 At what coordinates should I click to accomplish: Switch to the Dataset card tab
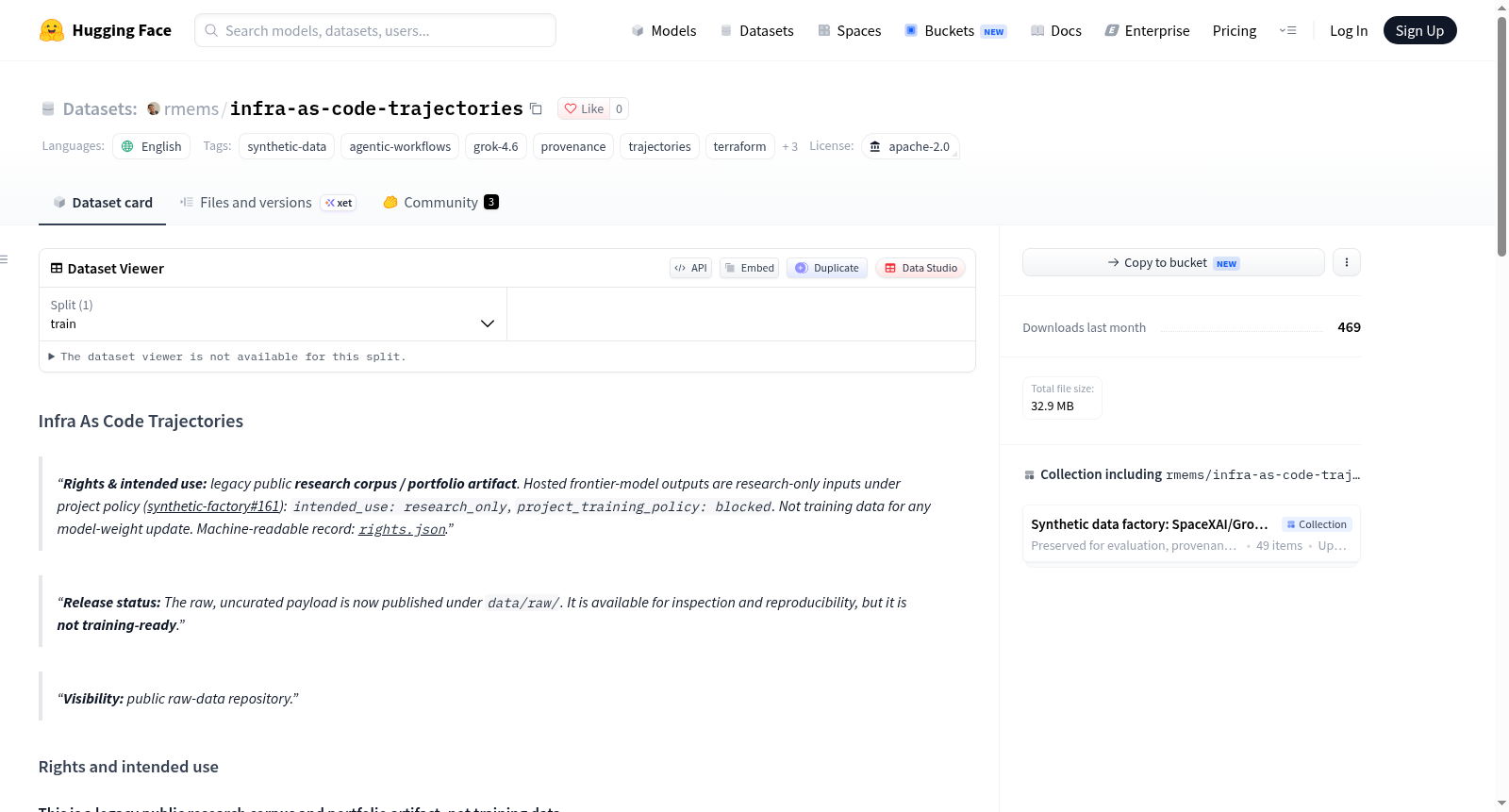click(103, 203)
